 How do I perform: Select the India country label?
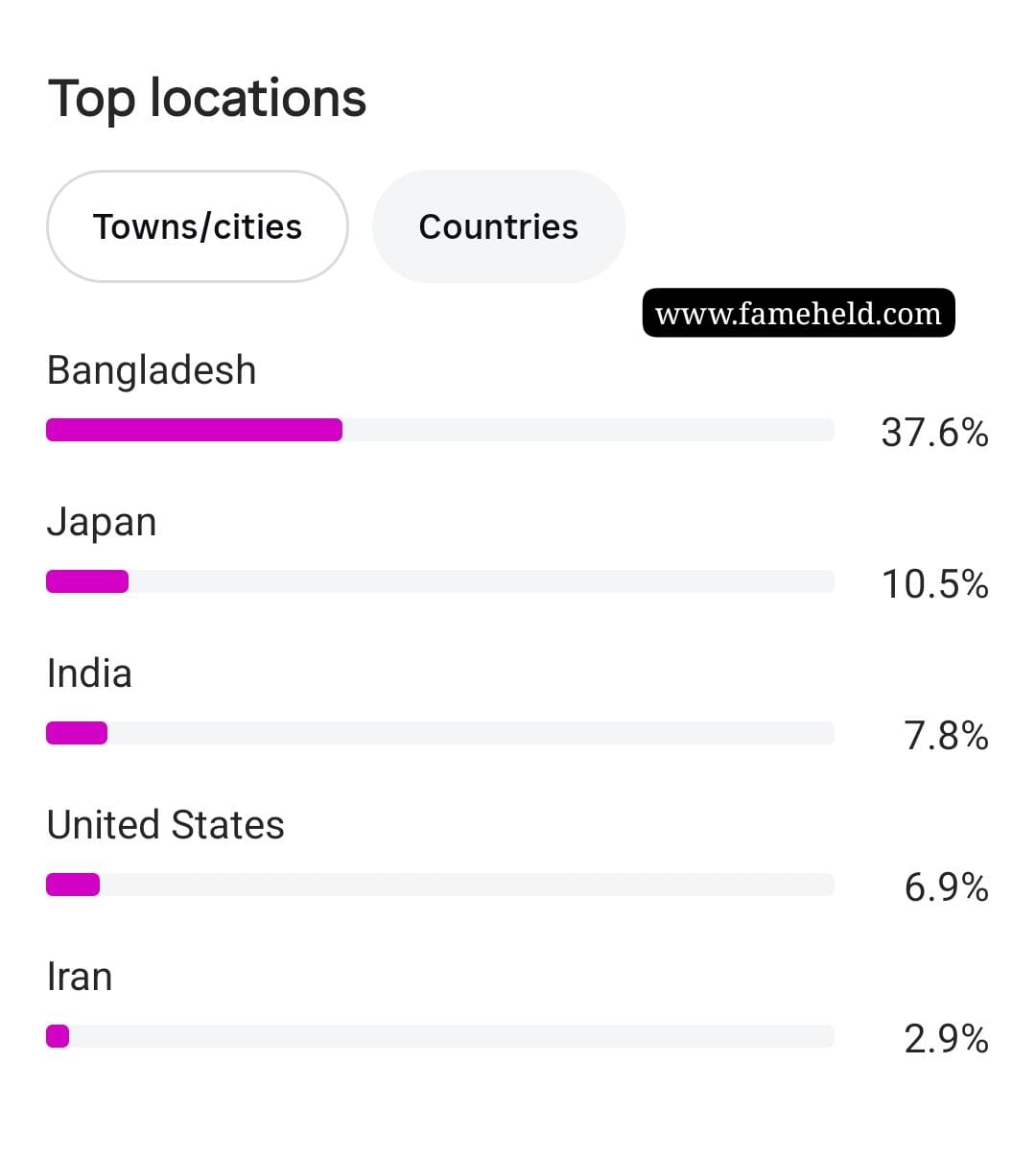pos(89,673)
